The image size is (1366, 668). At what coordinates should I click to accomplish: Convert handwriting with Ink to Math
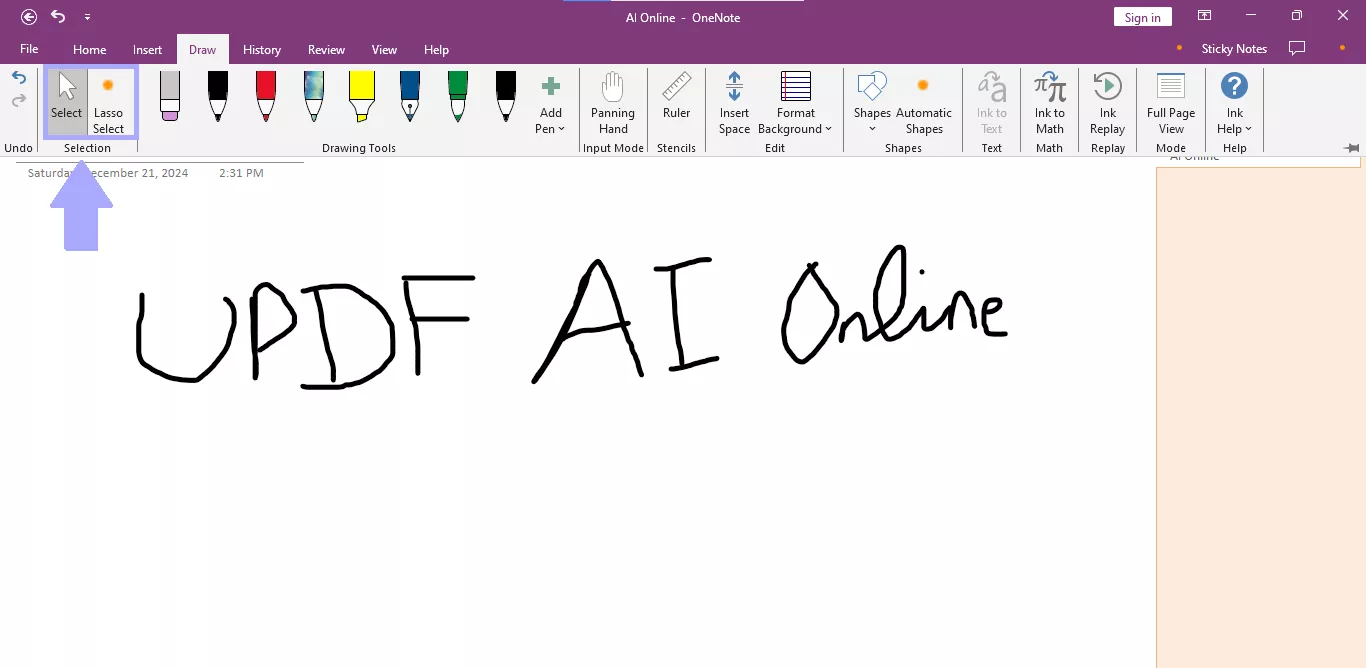click(1049, 103)
